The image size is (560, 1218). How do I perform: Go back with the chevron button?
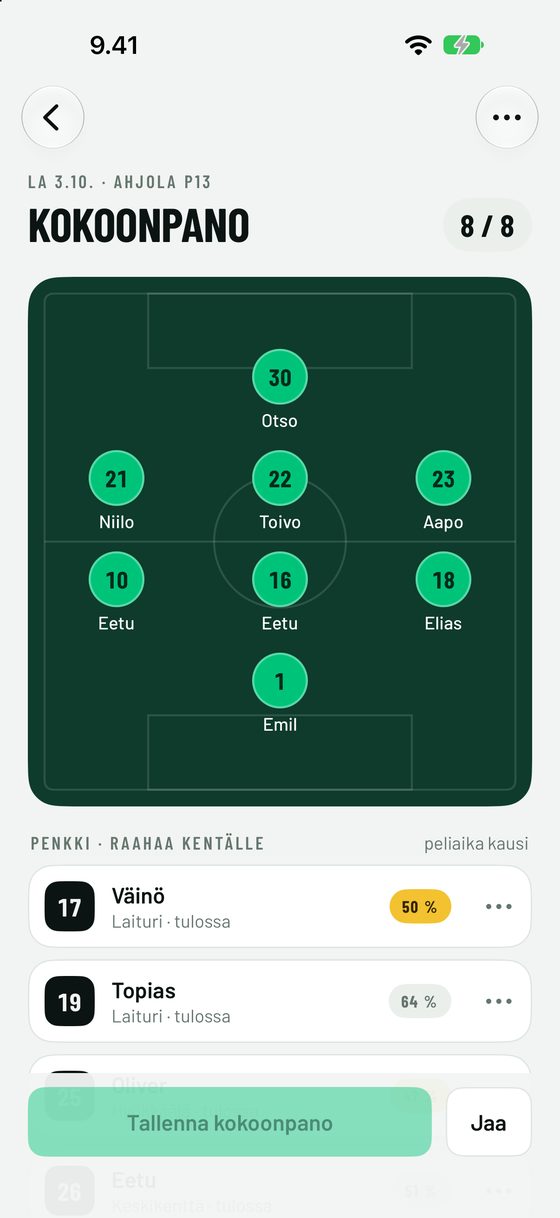[52, 117]
